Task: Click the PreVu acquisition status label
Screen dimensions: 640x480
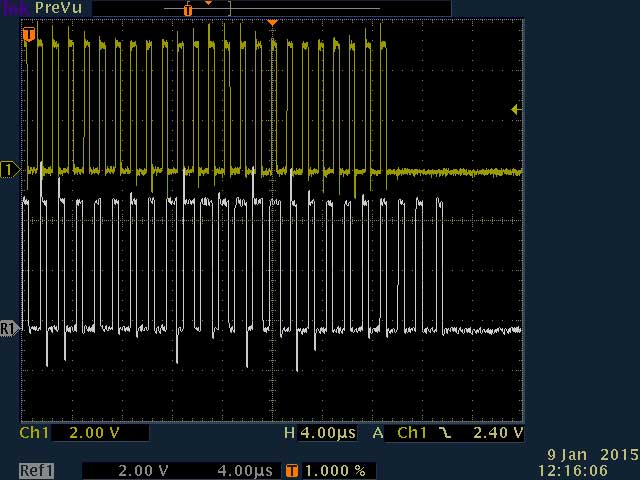Action: pos(55,8)
